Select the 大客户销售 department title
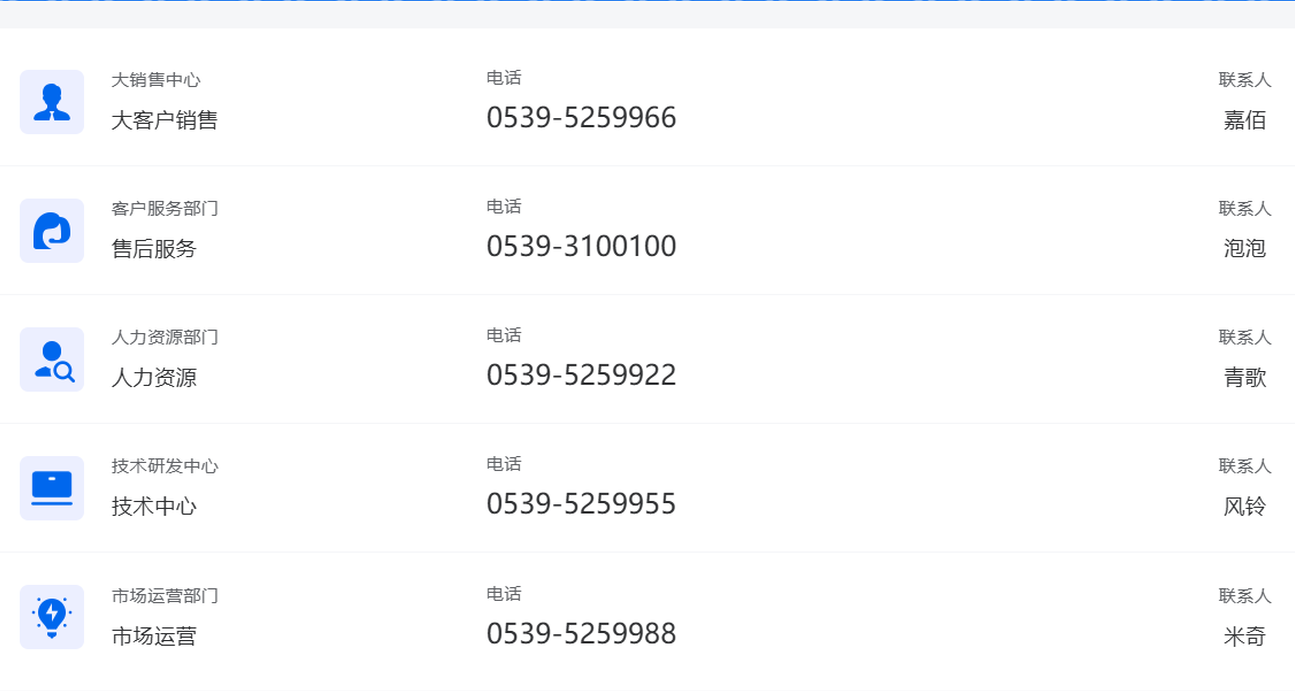 pos(164,120)
